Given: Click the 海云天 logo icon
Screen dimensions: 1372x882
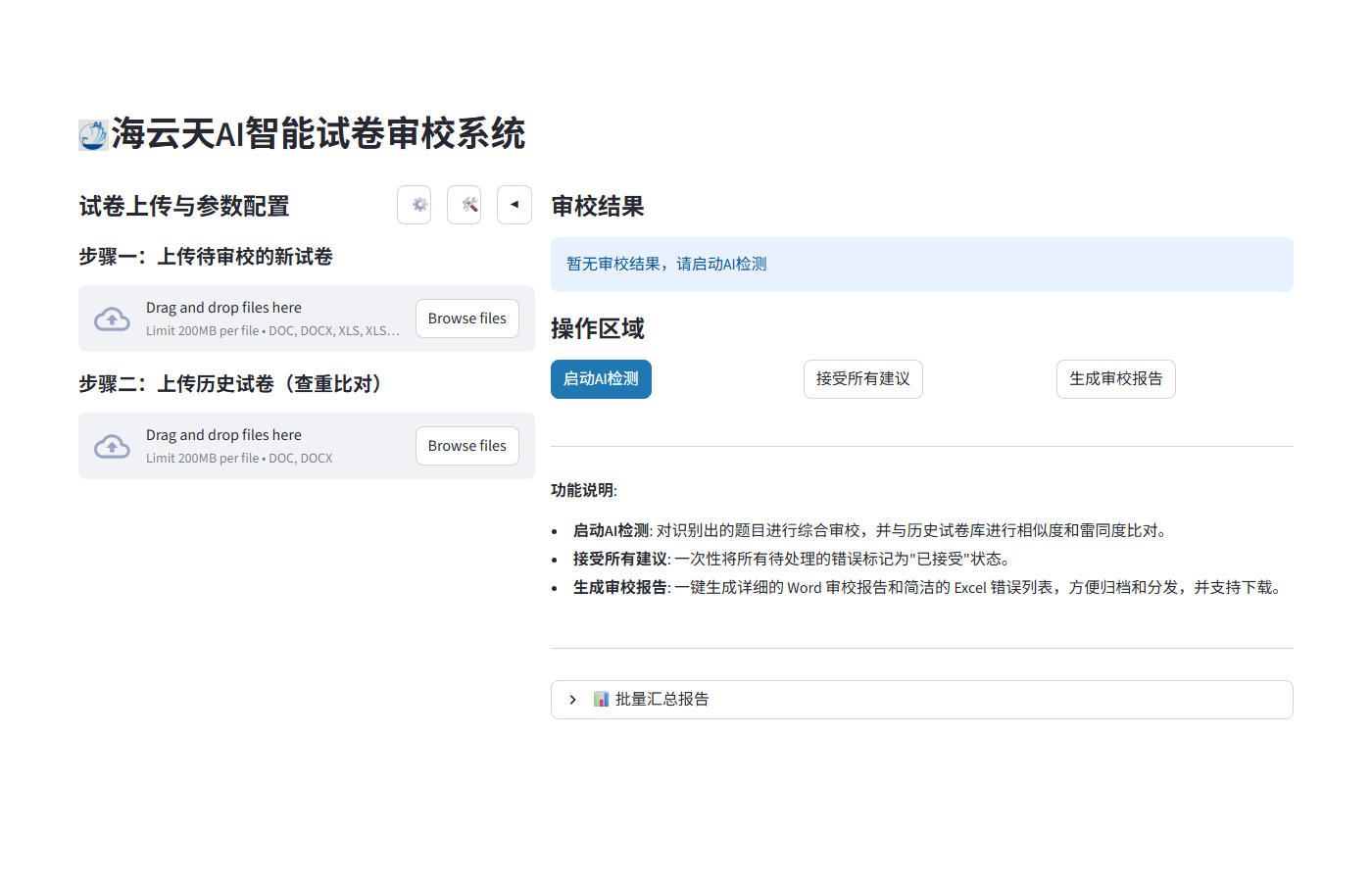Looking at the screenshot, I should (x=93, y=134).
